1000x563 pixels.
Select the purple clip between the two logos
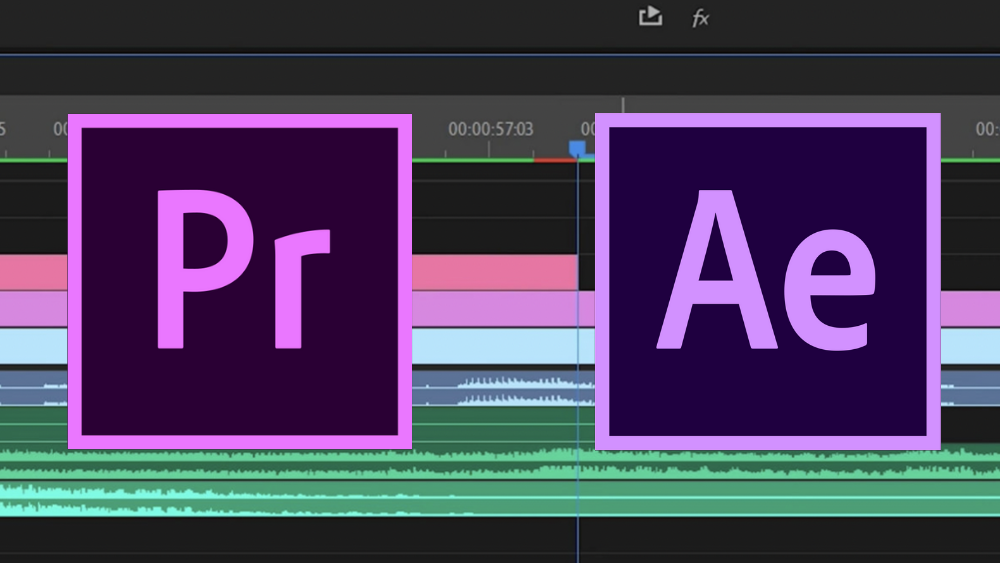502,309
